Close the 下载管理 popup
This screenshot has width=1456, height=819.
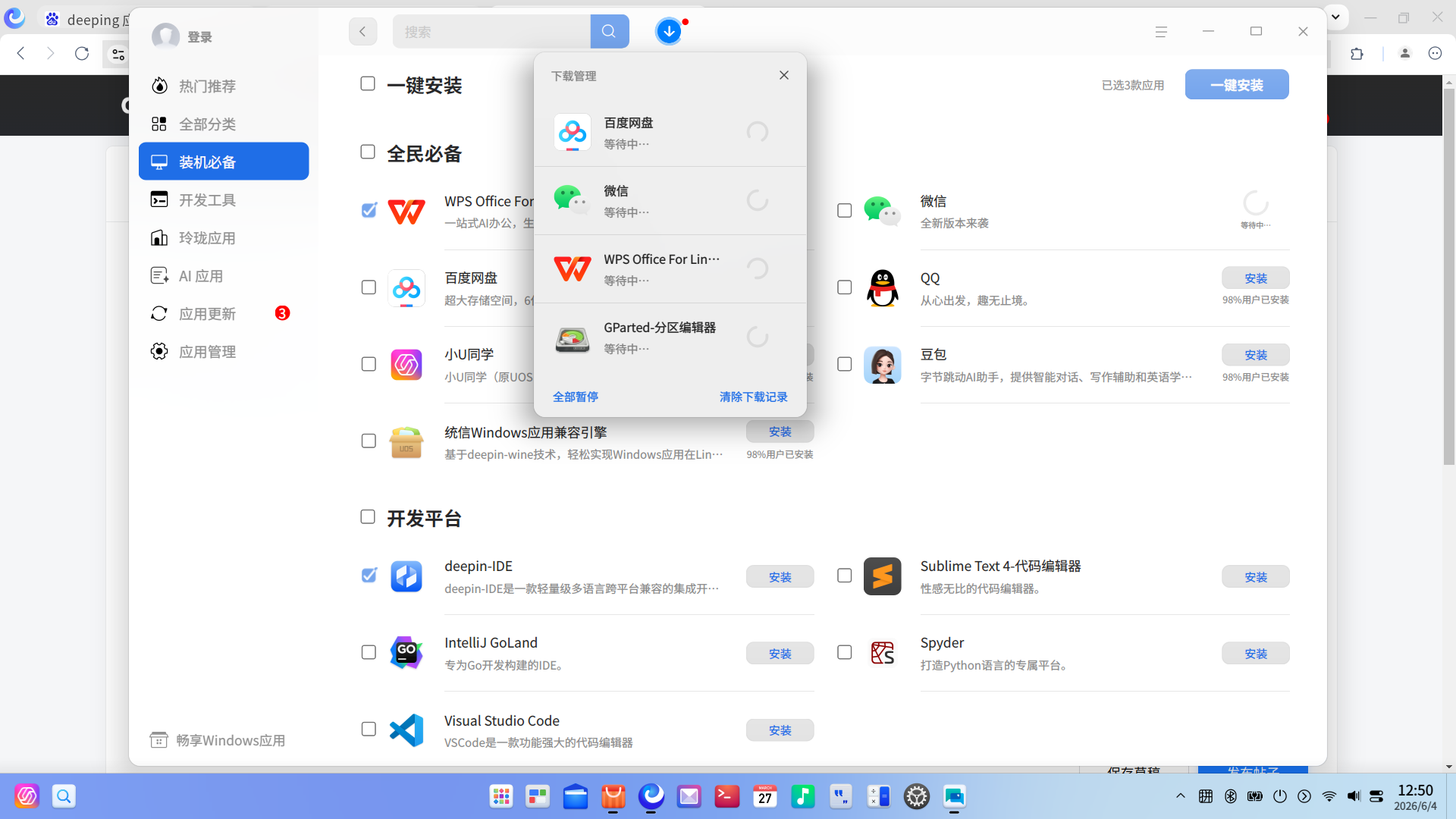(x=784, y=75)
